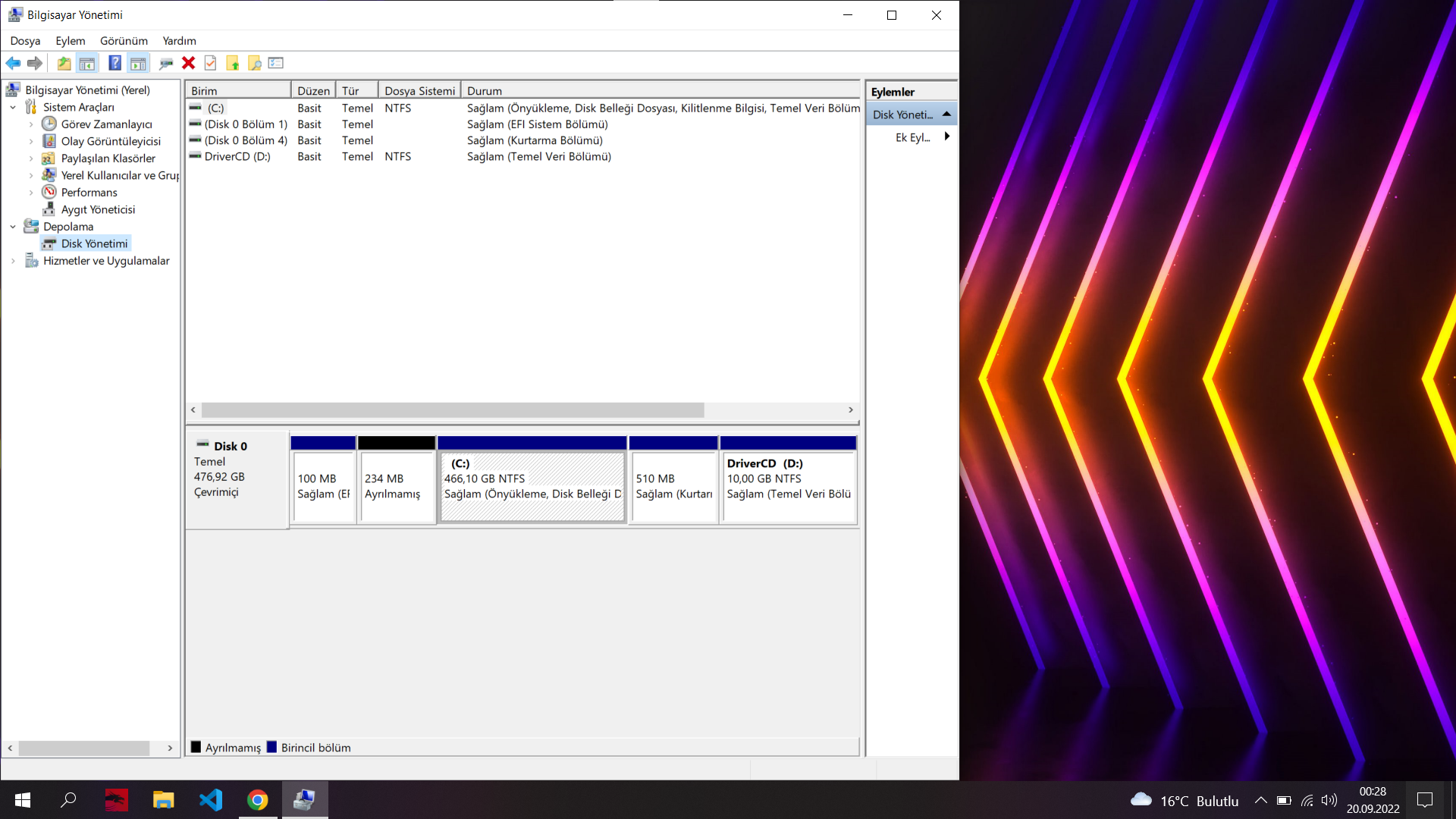
Task: Open the Görünüm menu
Action: tap(124, 41)
